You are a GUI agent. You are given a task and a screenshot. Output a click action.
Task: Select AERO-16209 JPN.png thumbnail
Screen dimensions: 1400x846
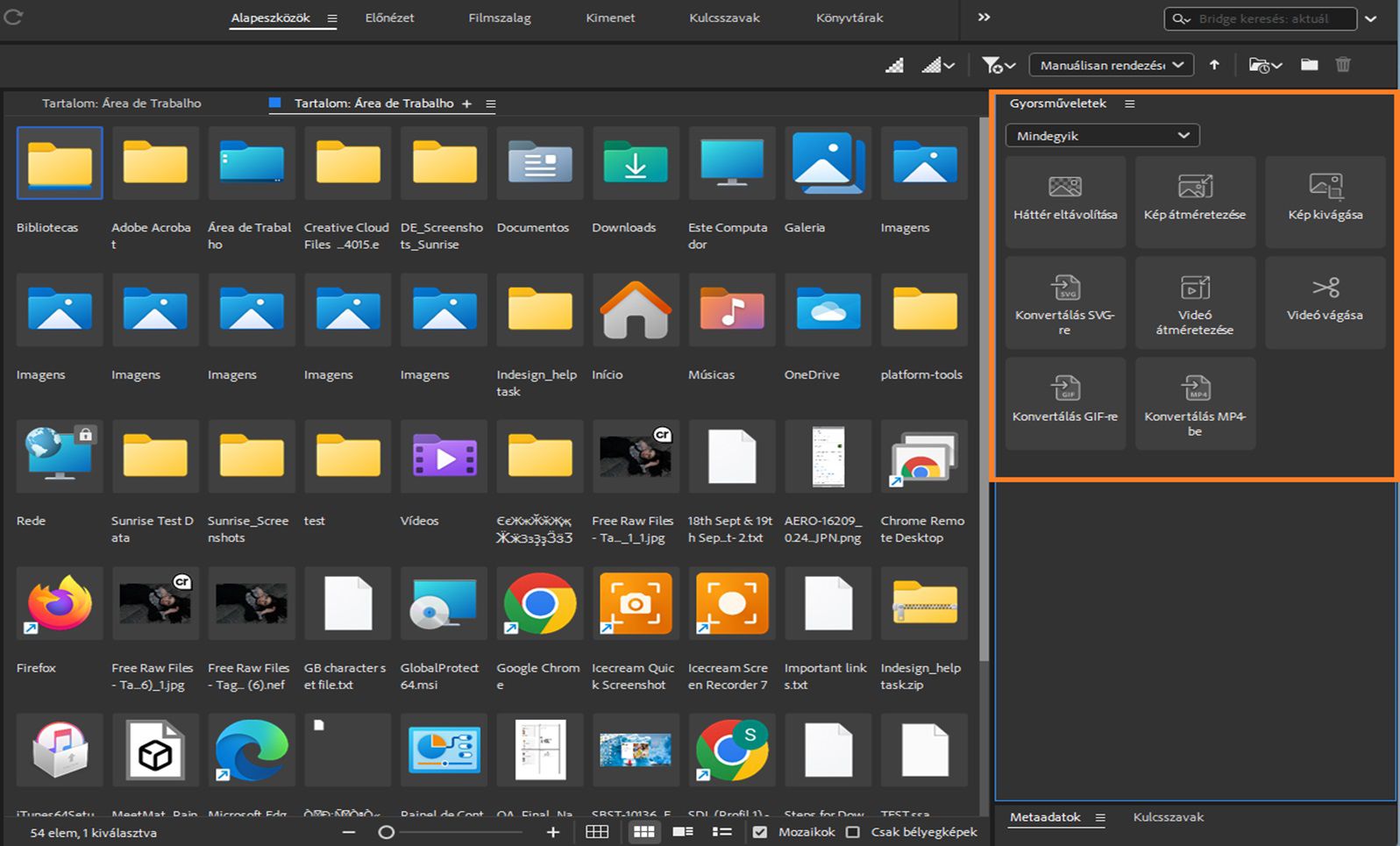tap(828, 456)
